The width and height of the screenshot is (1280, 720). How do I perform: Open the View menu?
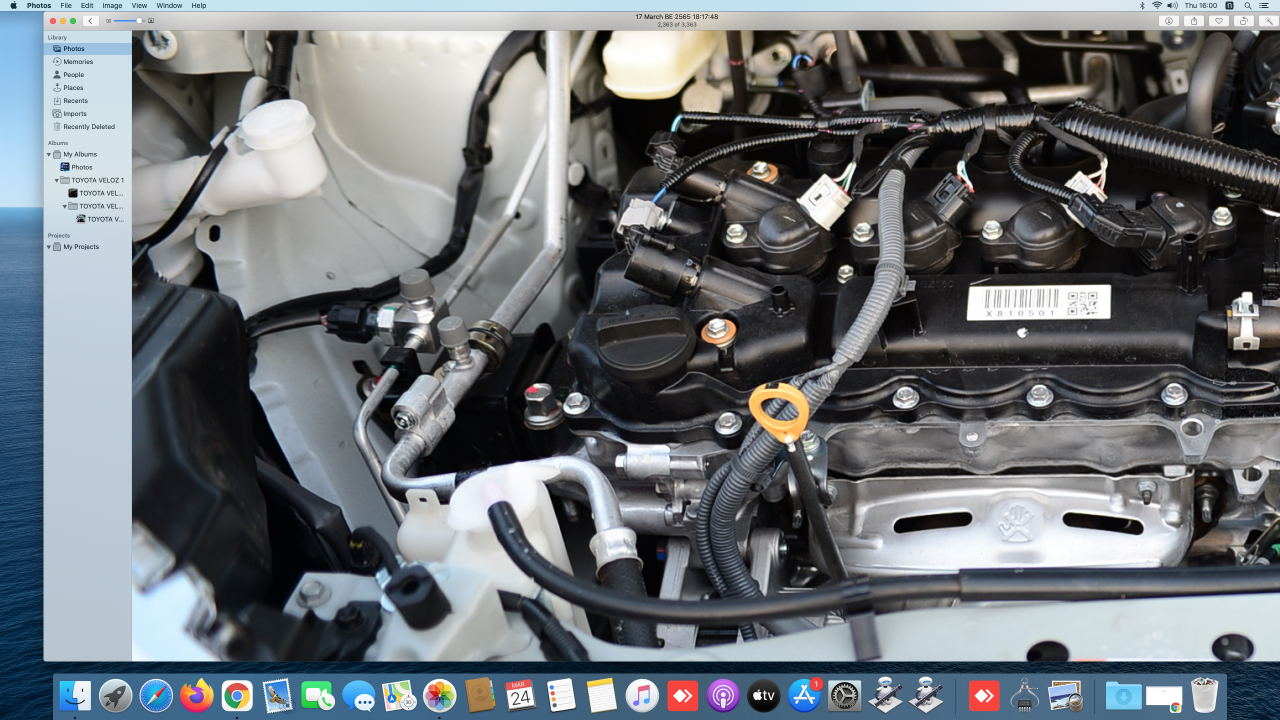tap(140, 6)
